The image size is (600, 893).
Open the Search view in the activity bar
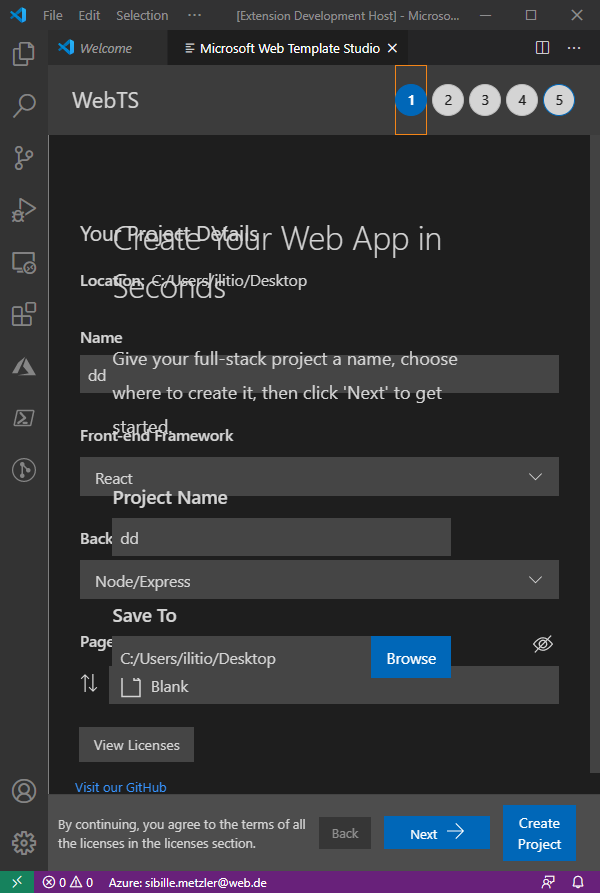[24, 106]
